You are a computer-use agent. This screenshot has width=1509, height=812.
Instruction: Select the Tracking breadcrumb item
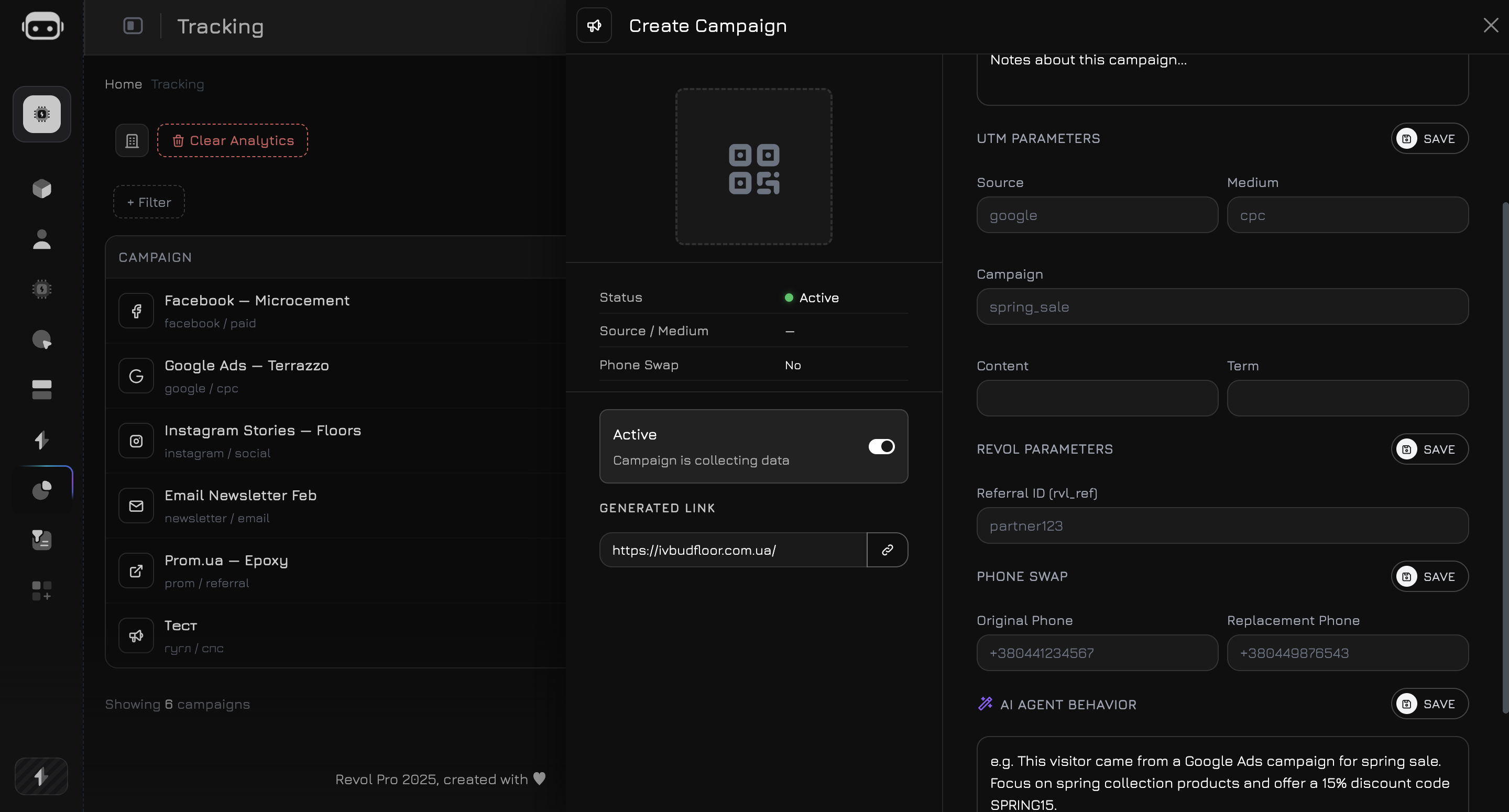(177, 84)
